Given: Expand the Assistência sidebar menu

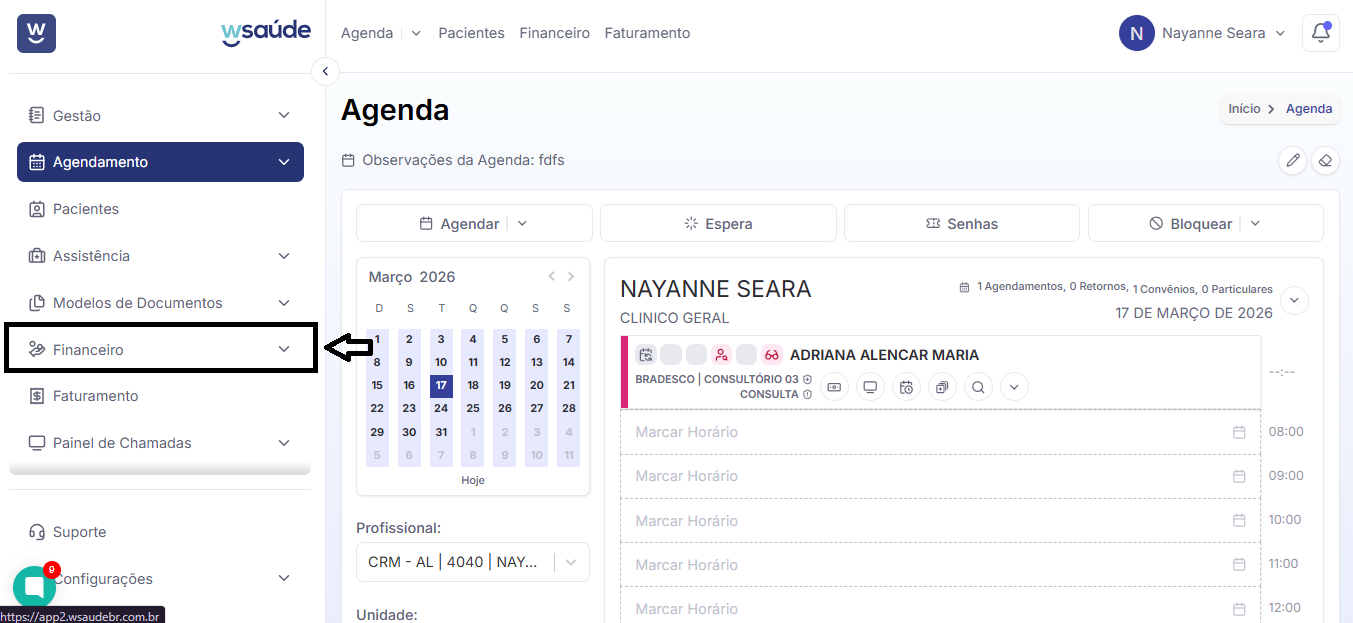Looking at the screenshot, I should [x=284, y=256].
